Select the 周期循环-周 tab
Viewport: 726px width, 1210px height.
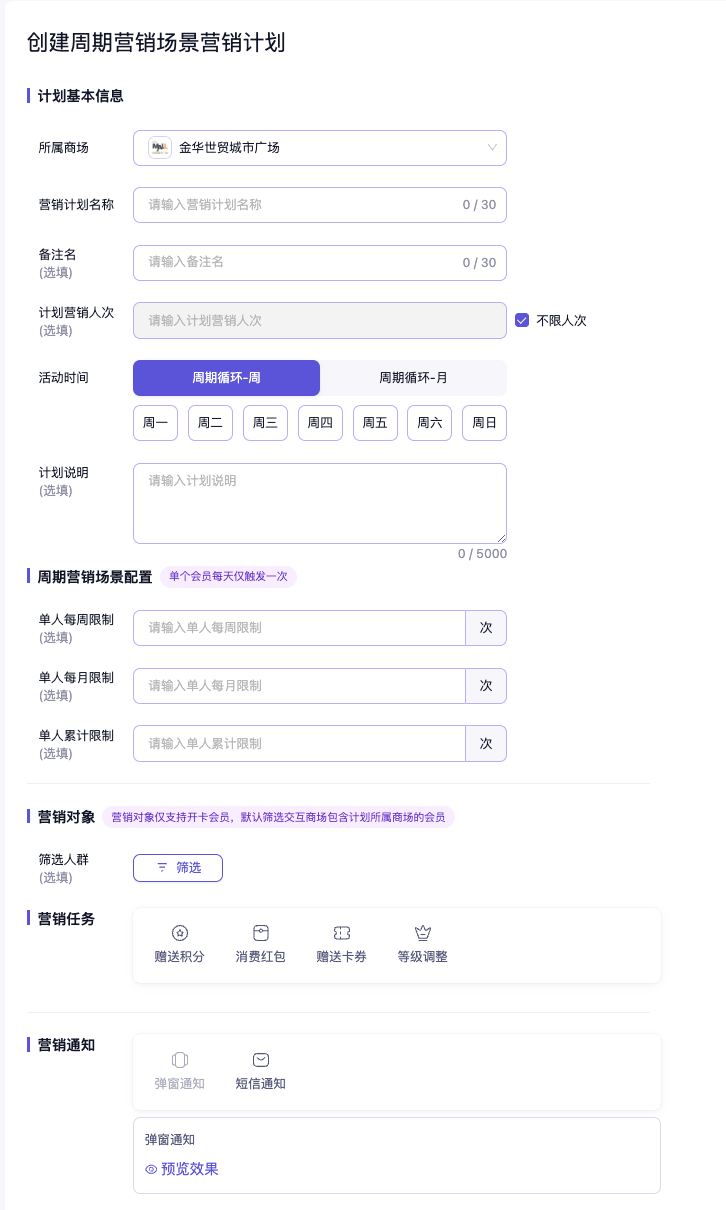click(x=226, y=378)
